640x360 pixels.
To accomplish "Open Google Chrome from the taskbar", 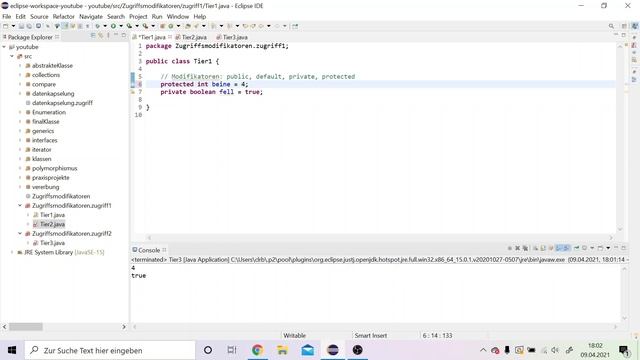I will click(x=257, y=350).
